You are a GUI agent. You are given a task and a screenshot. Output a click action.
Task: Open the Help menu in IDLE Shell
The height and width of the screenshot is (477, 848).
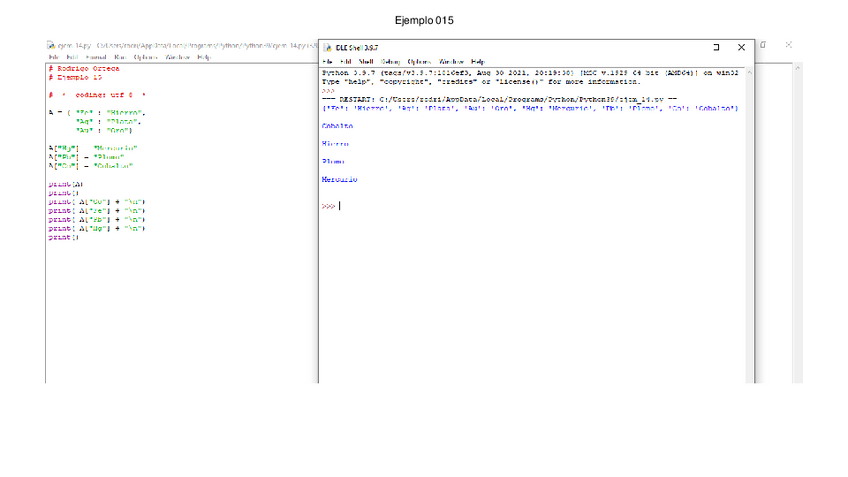(x=478, y=62)
